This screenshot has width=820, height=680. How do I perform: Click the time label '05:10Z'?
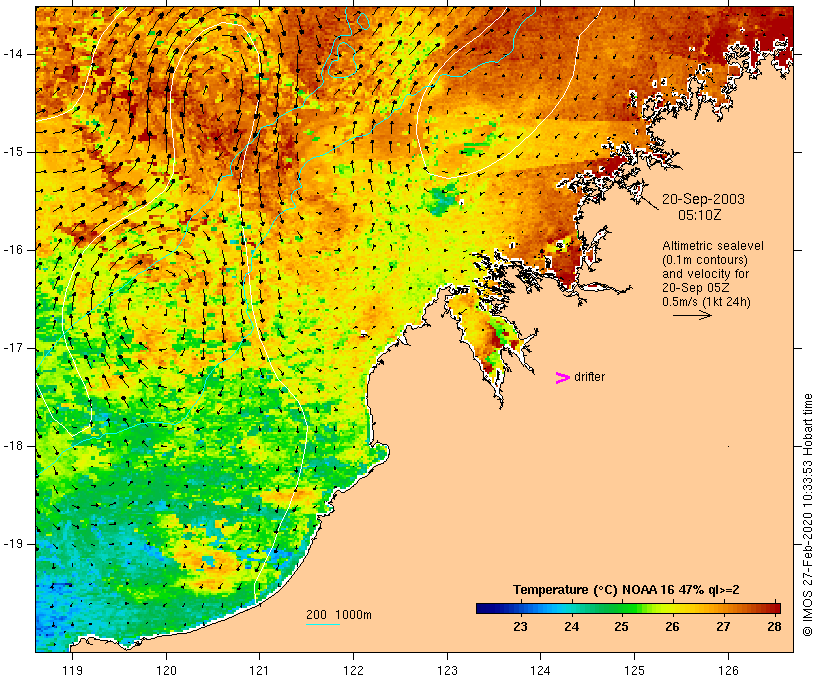point(700,215)
